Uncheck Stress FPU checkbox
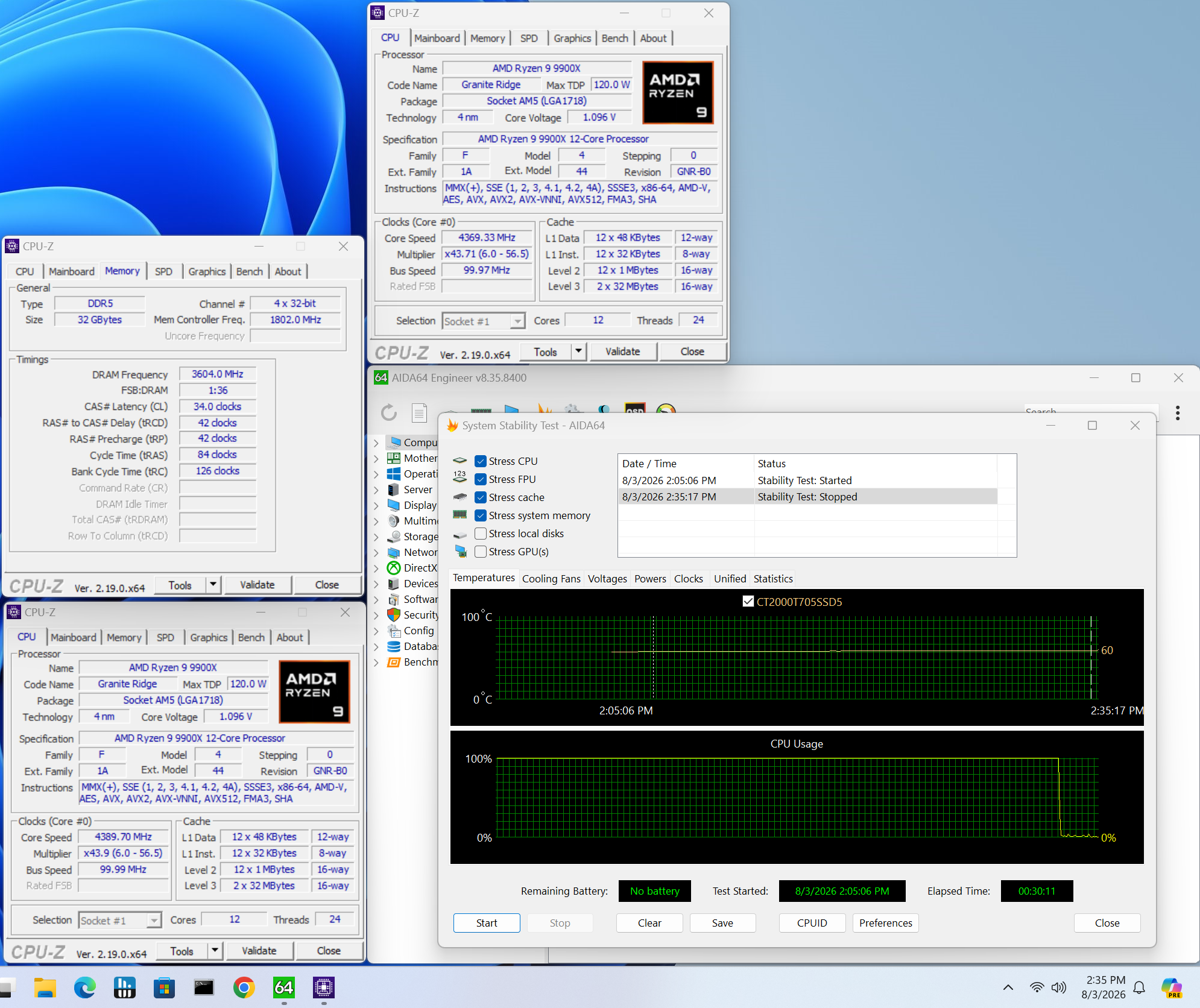The width and height of the screenshot is (1200, 1008). pos(480,479)
